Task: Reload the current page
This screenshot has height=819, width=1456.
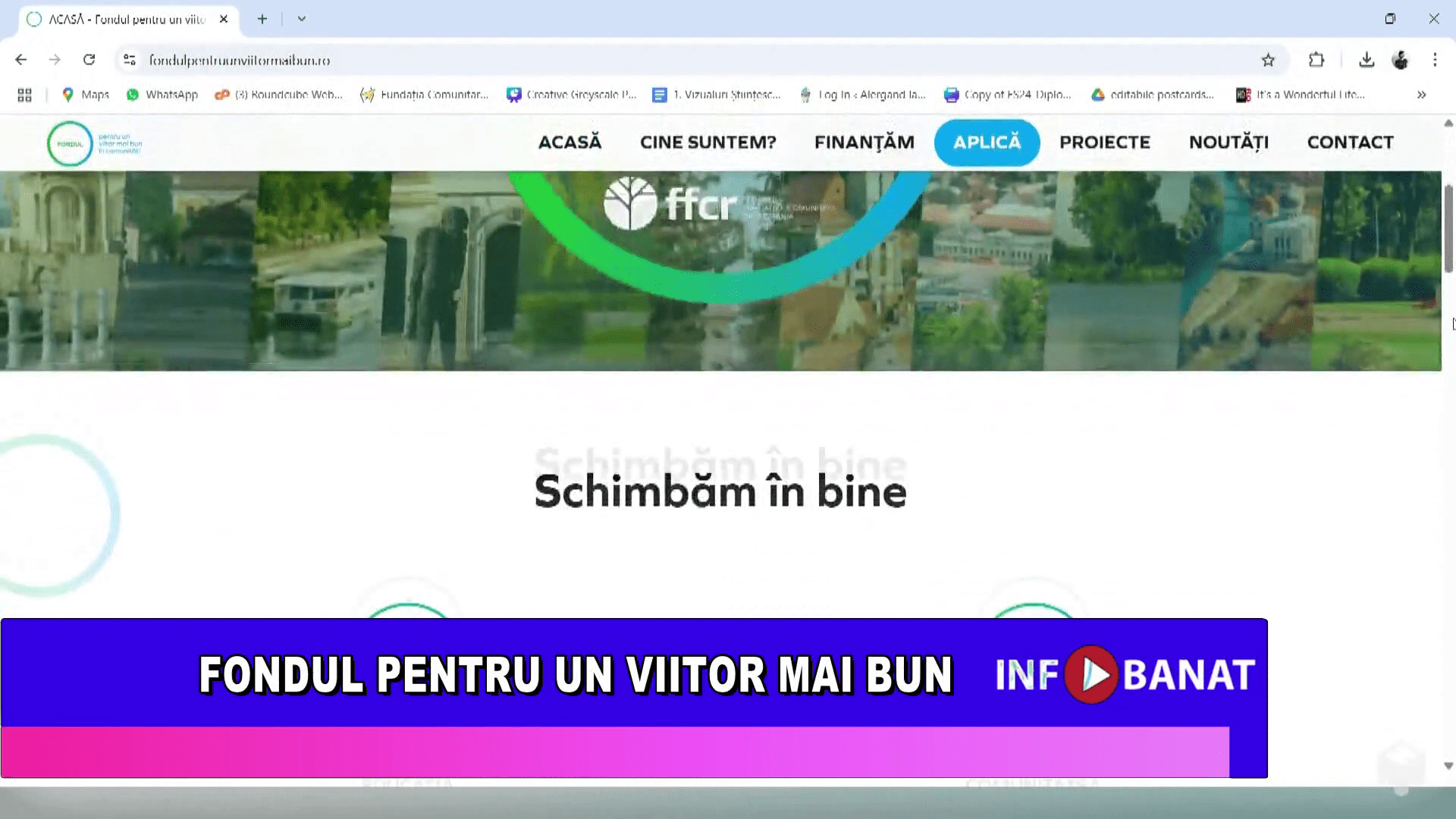Action: [89, 60]
